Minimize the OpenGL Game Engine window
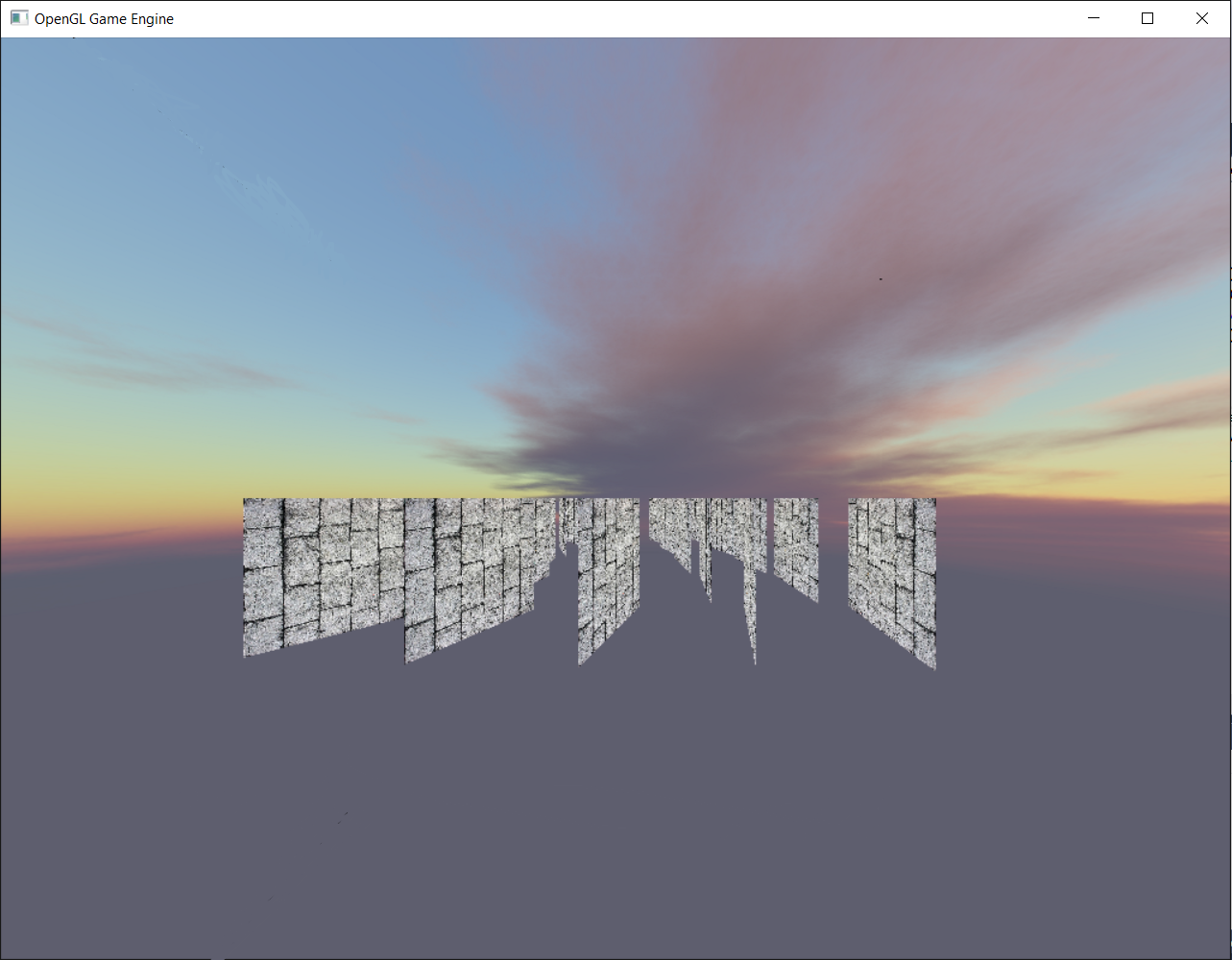This screenshot has width=1232, height=960. click(x=1093, y=17)
